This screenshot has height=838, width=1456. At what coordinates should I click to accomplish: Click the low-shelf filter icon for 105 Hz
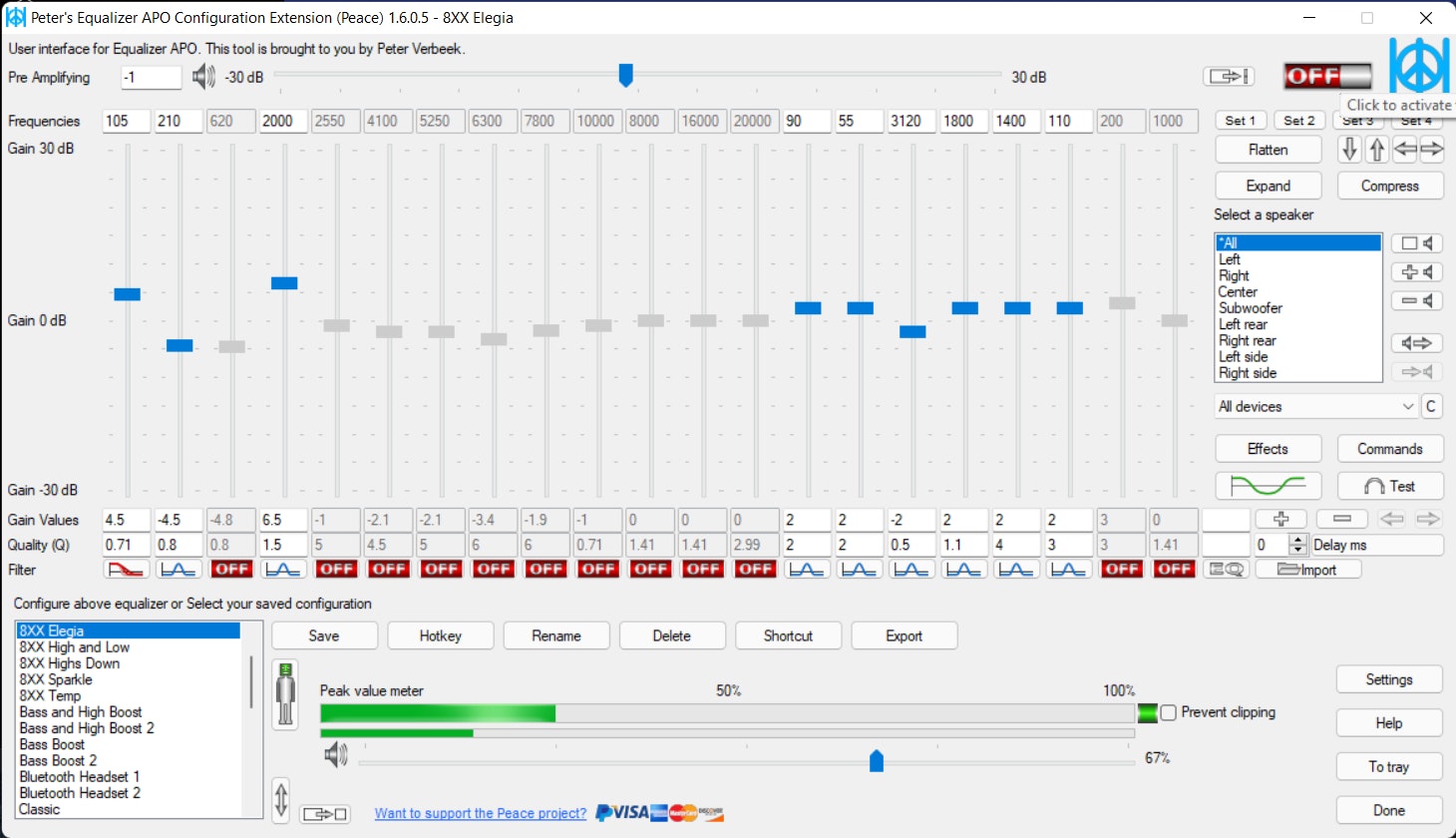pyautogui.click(x=127, y=569)
